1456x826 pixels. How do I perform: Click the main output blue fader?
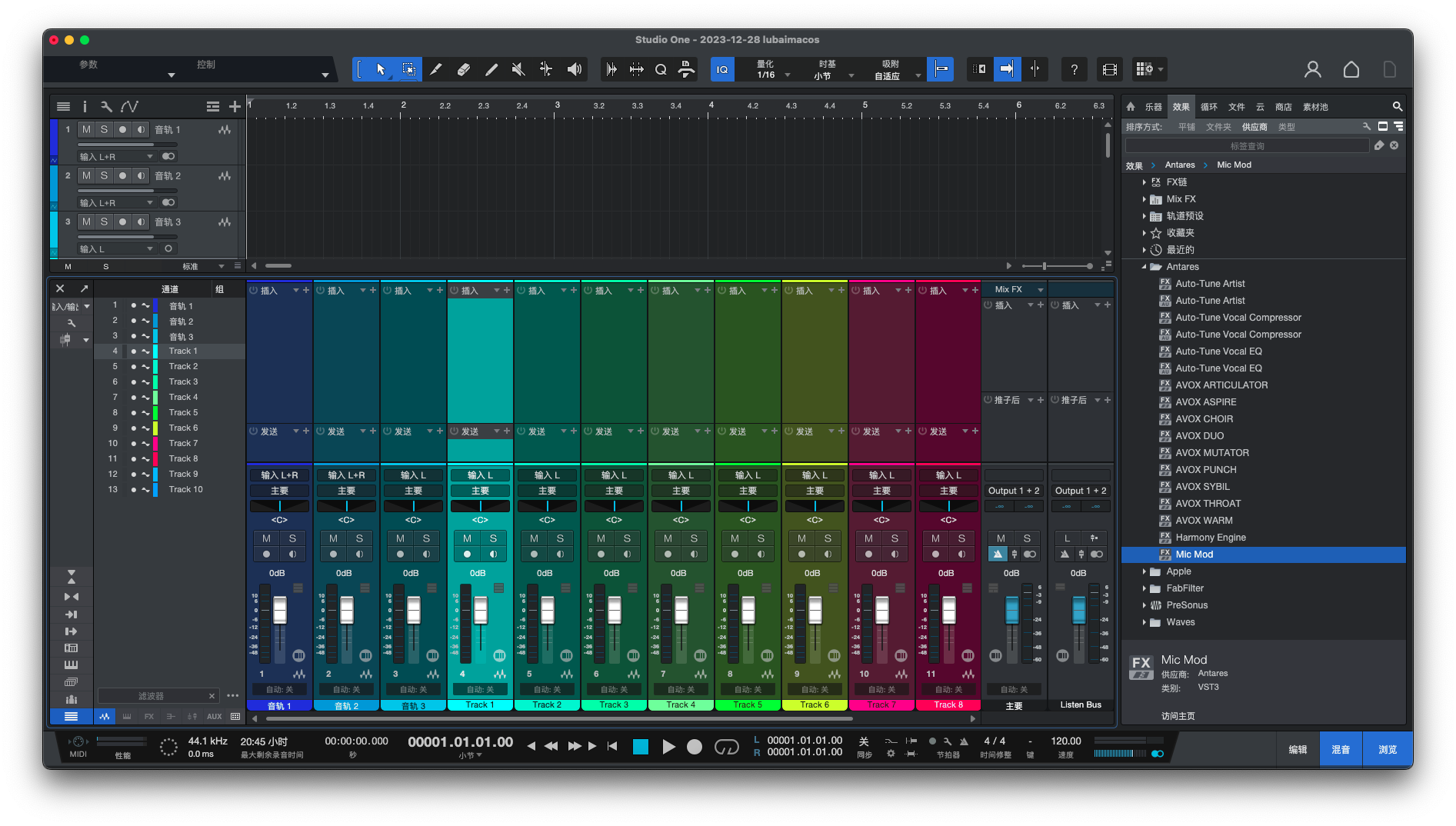click(x=1011, y=611)
